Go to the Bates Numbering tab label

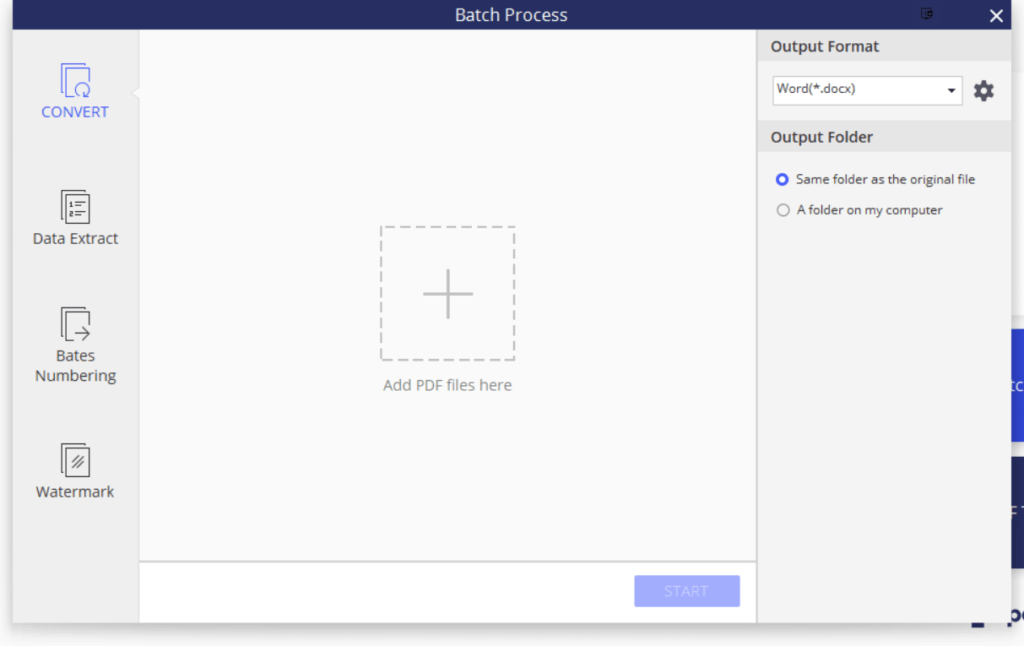[75, 366]
